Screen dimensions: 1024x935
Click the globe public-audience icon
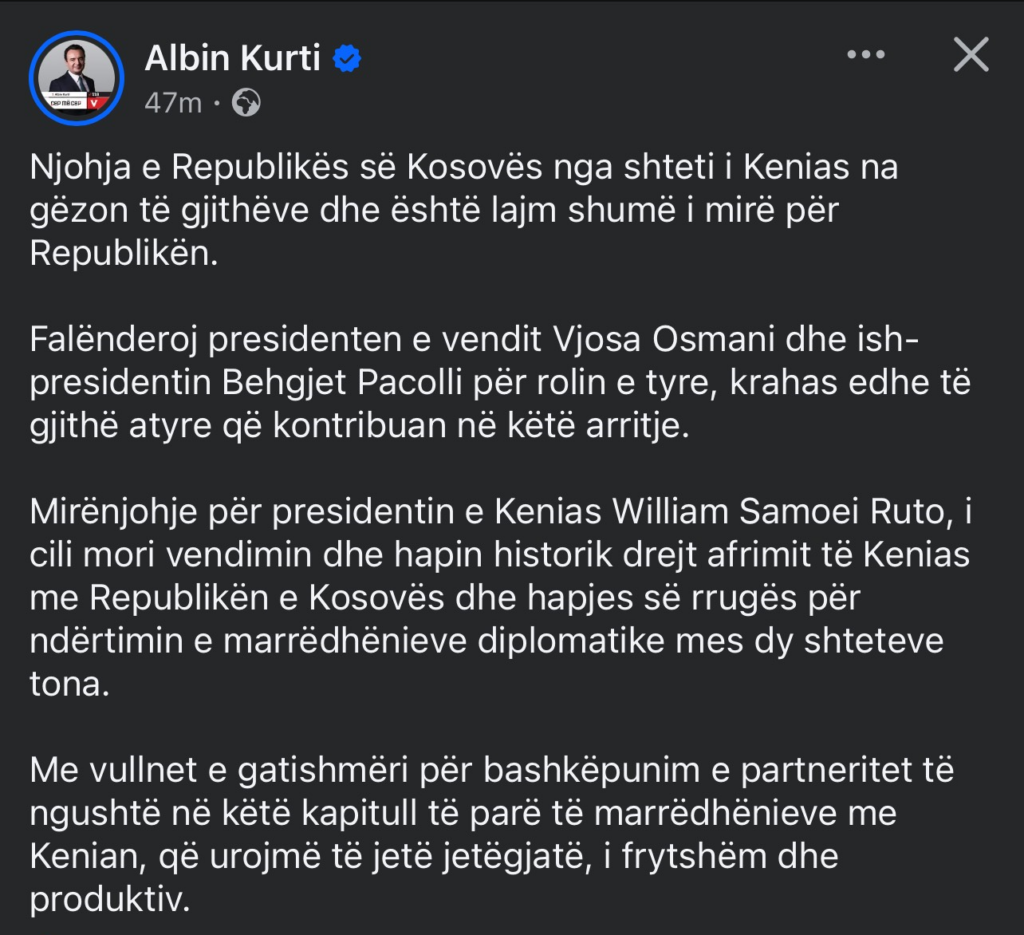(246, 102)
